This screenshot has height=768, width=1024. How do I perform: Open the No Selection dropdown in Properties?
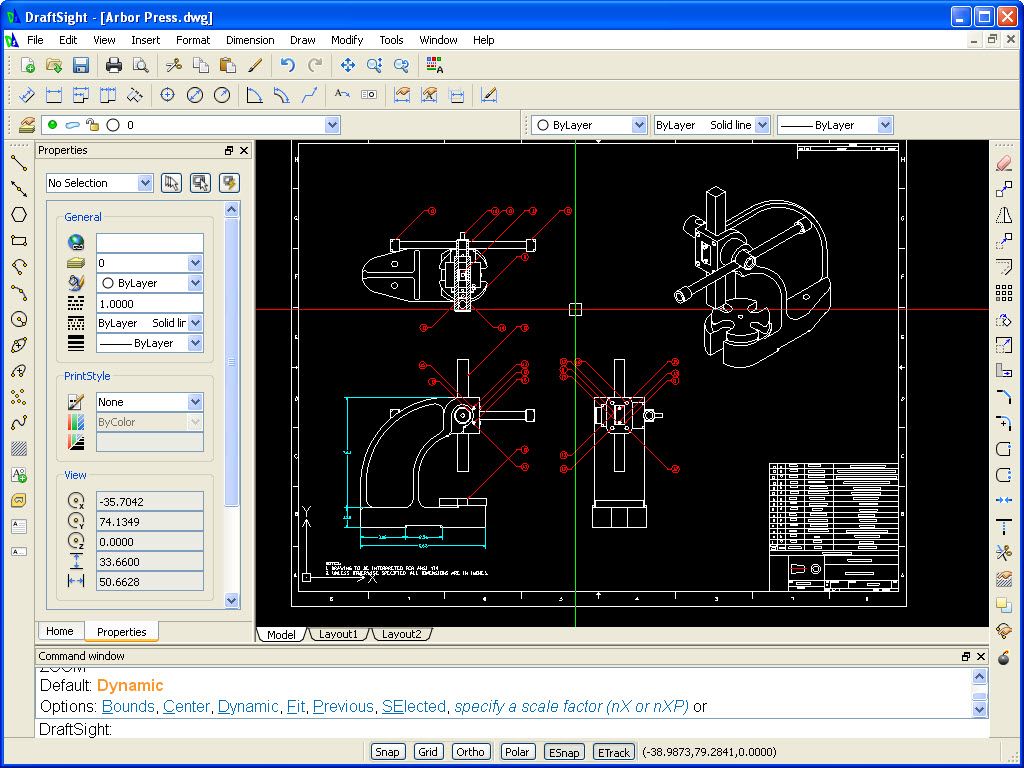coord(142,183)
